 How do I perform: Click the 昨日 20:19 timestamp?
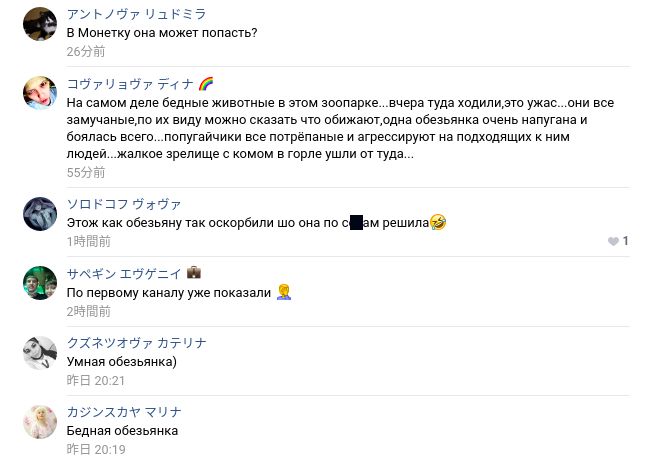[x=95, y=449]
